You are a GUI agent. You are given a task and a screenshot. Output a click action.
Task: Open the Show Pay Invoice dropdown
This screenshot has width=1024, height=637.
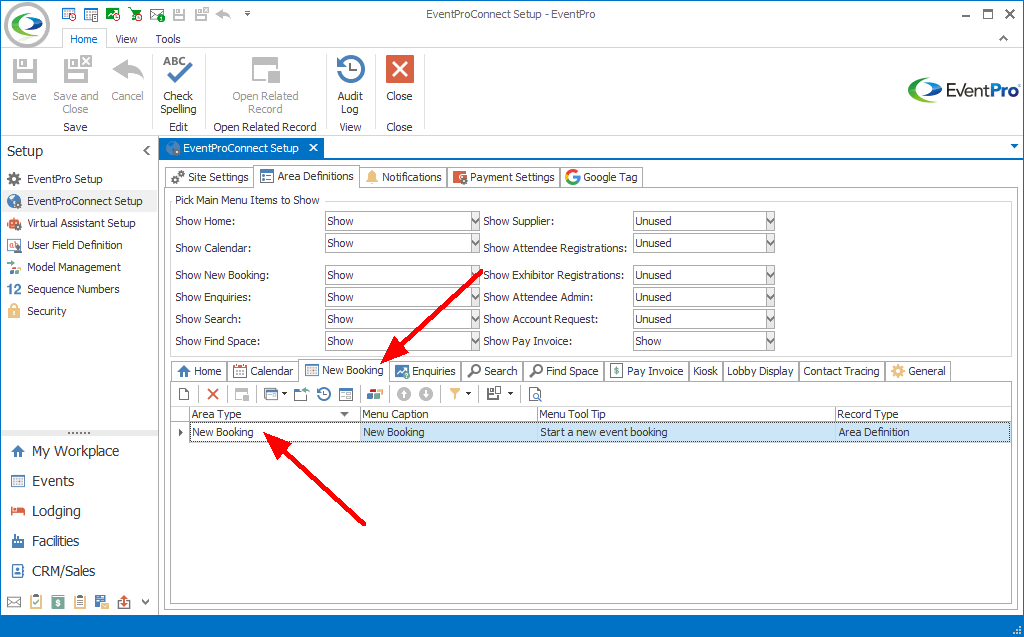tap(770, 341)
